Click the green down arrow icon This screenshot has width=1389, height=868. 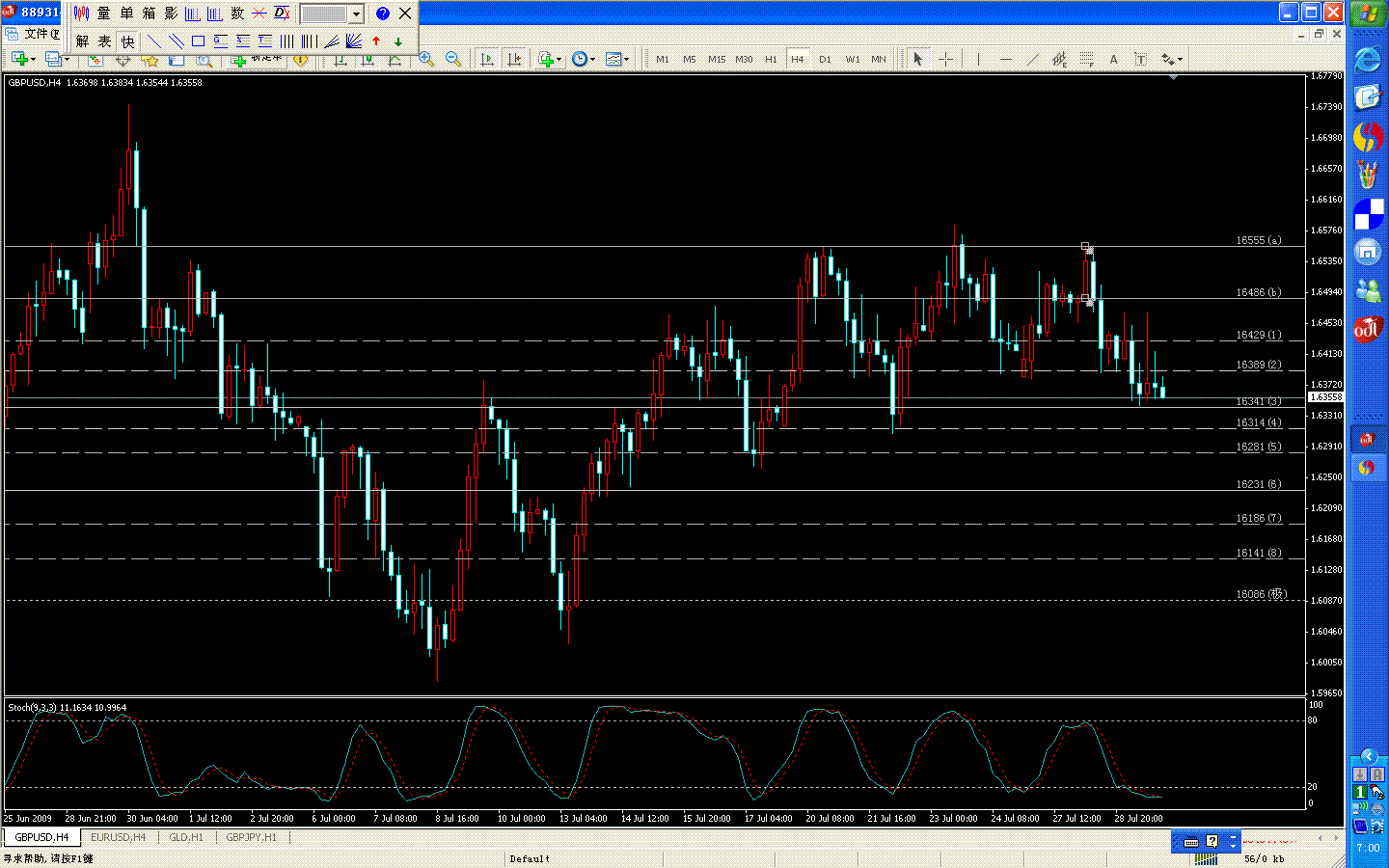tap(398, 41)
